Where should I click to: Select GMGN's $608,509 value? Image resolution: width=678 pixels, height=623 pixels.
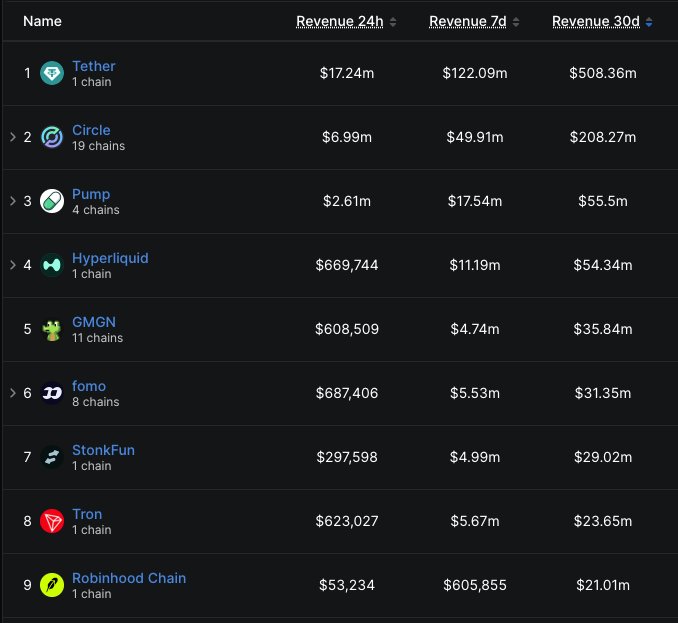click(x=347, y=329)
